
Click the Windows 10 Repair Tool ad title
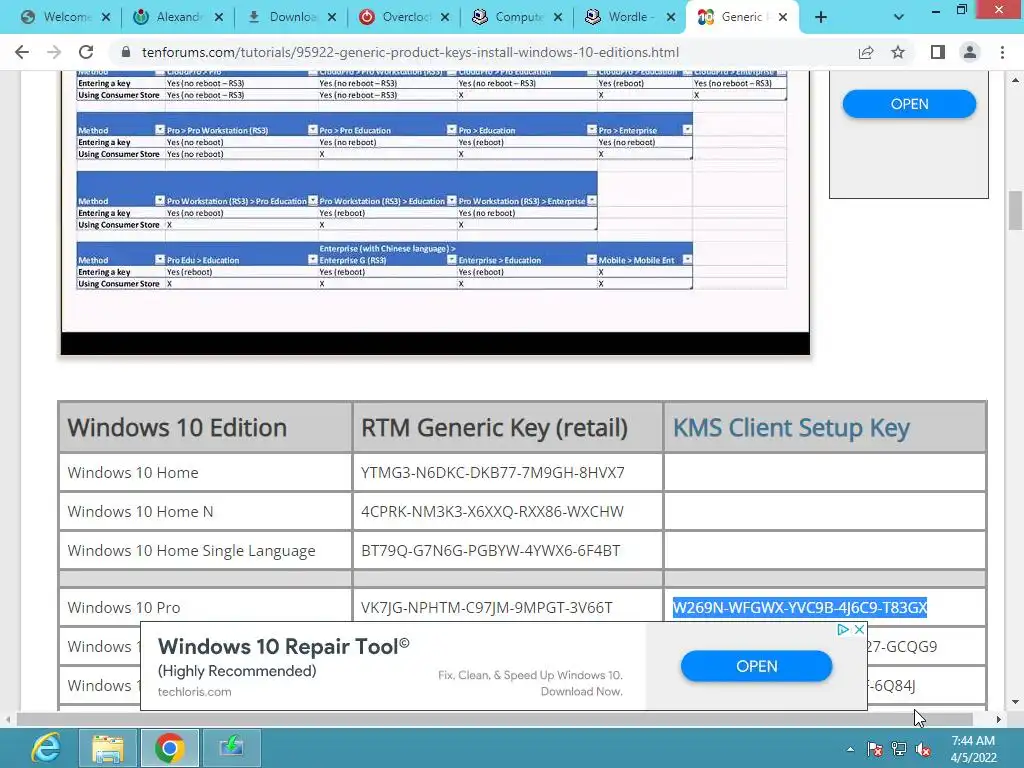coord(283,647)
